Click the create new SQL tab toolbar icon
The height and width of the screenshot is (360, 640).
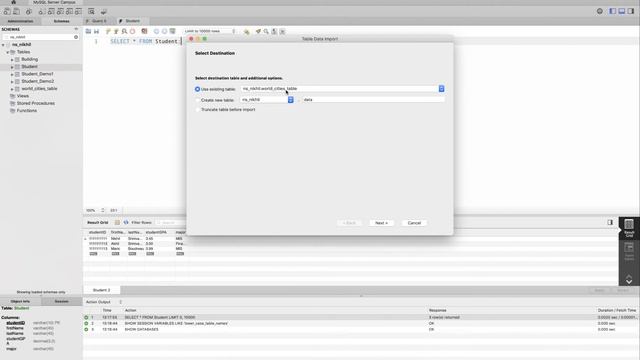[7, 11]
